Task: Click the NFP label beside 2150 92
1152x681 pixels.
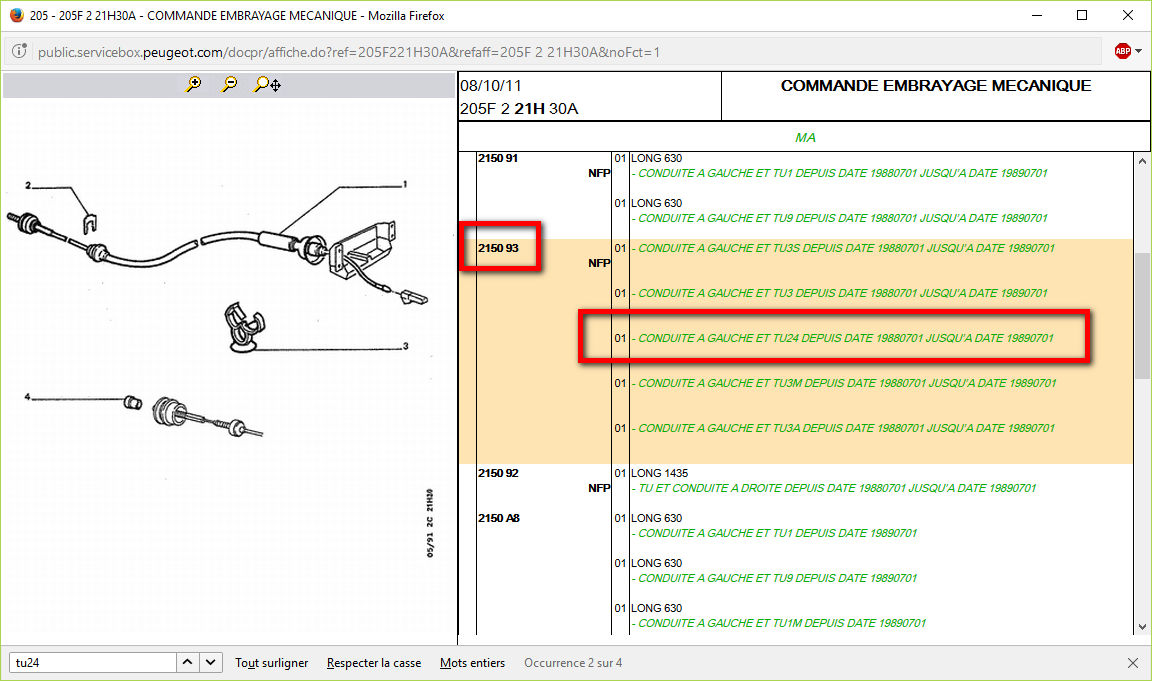Action: click(599, 488)
